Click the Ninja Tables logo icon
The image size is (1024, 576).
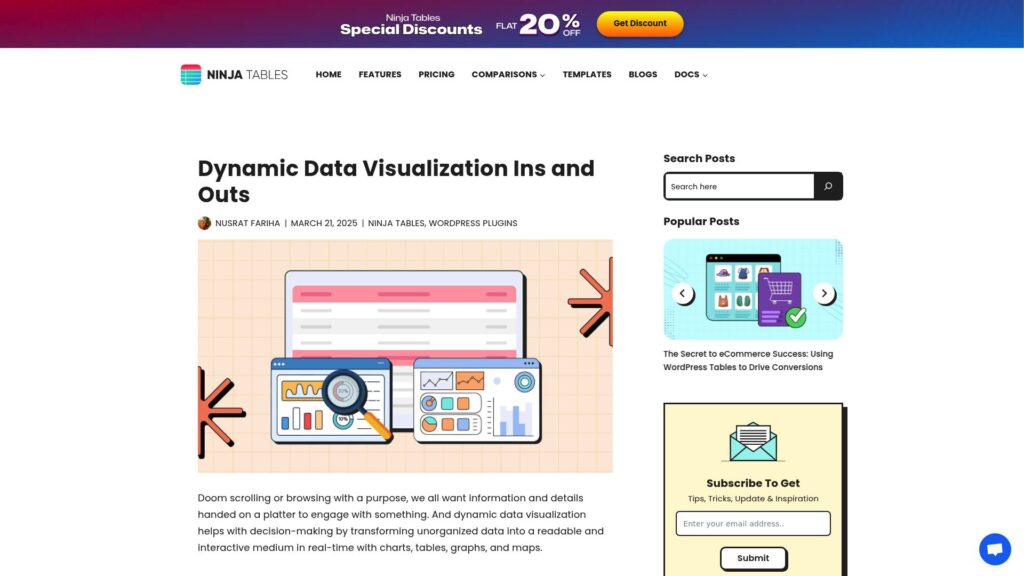pyautogui.click(x=191, y=74)
